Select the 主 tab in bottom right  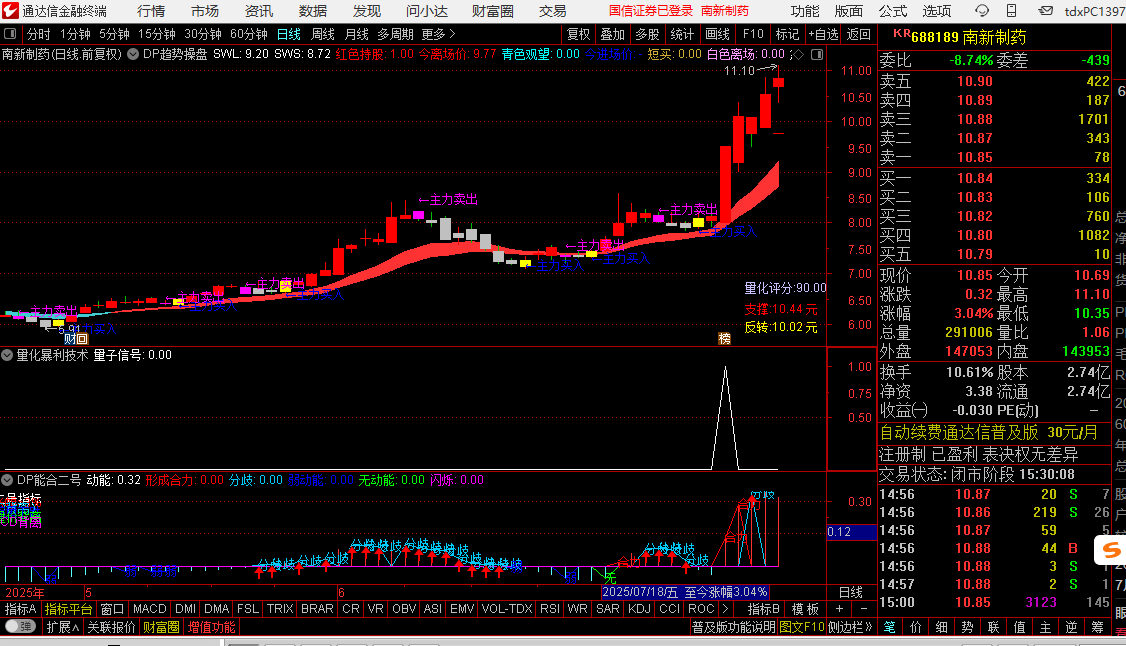pos(1045,627)
